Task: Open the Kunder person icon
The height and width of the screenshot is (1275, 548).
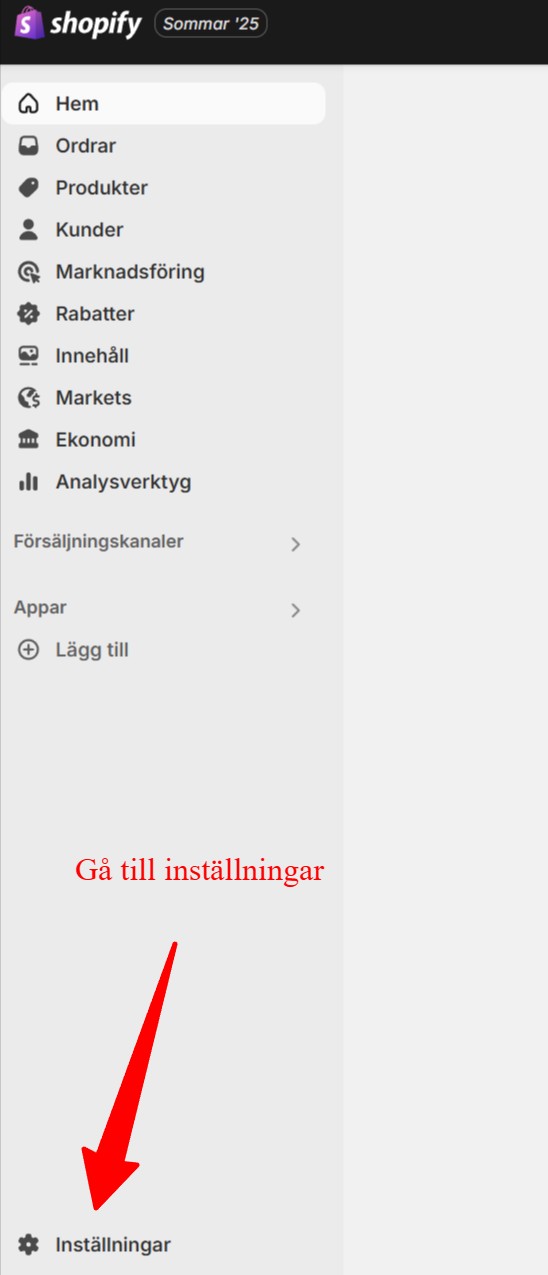Action: click(29, 230)
